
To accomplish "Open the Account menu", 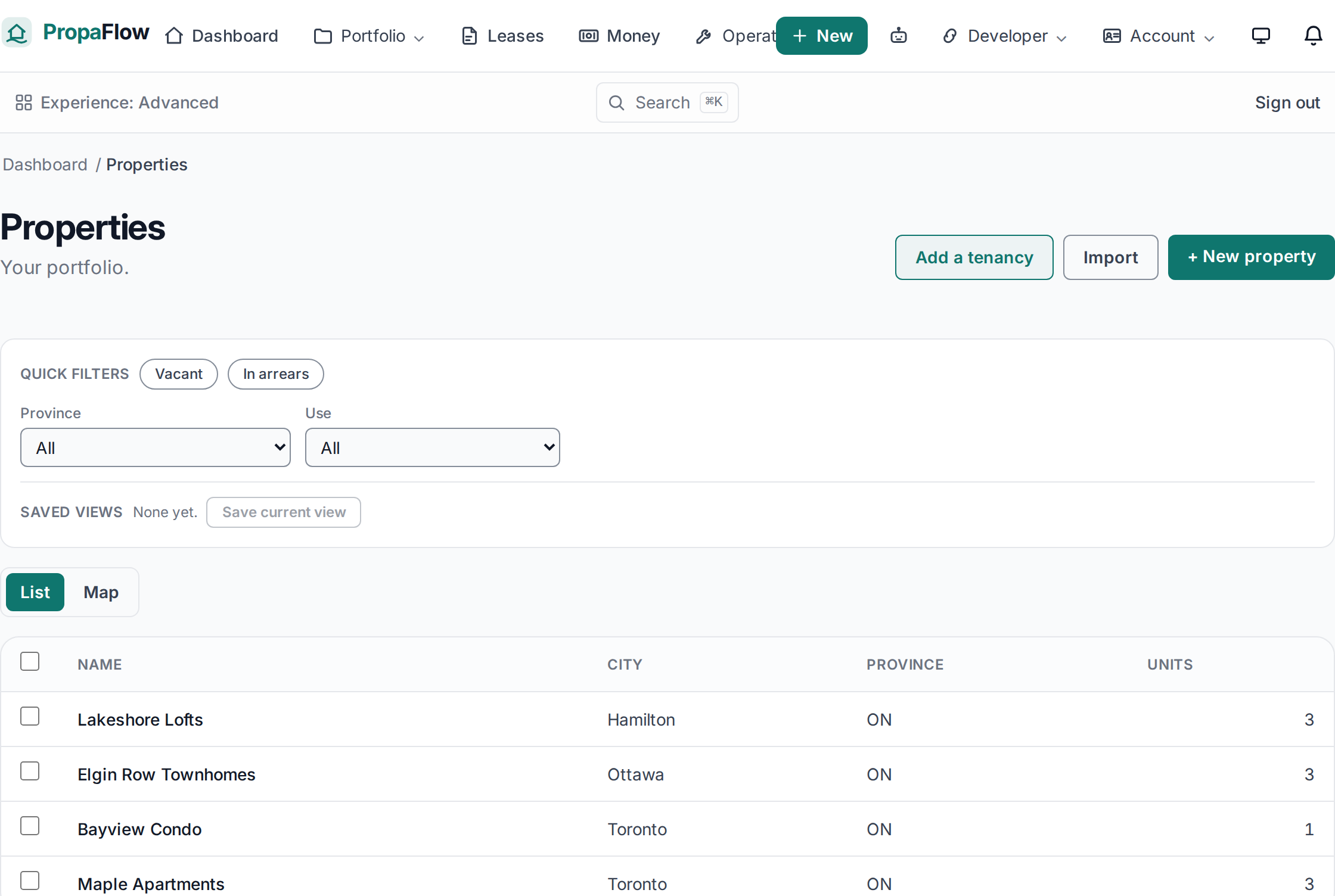I will pos(1159,36).
